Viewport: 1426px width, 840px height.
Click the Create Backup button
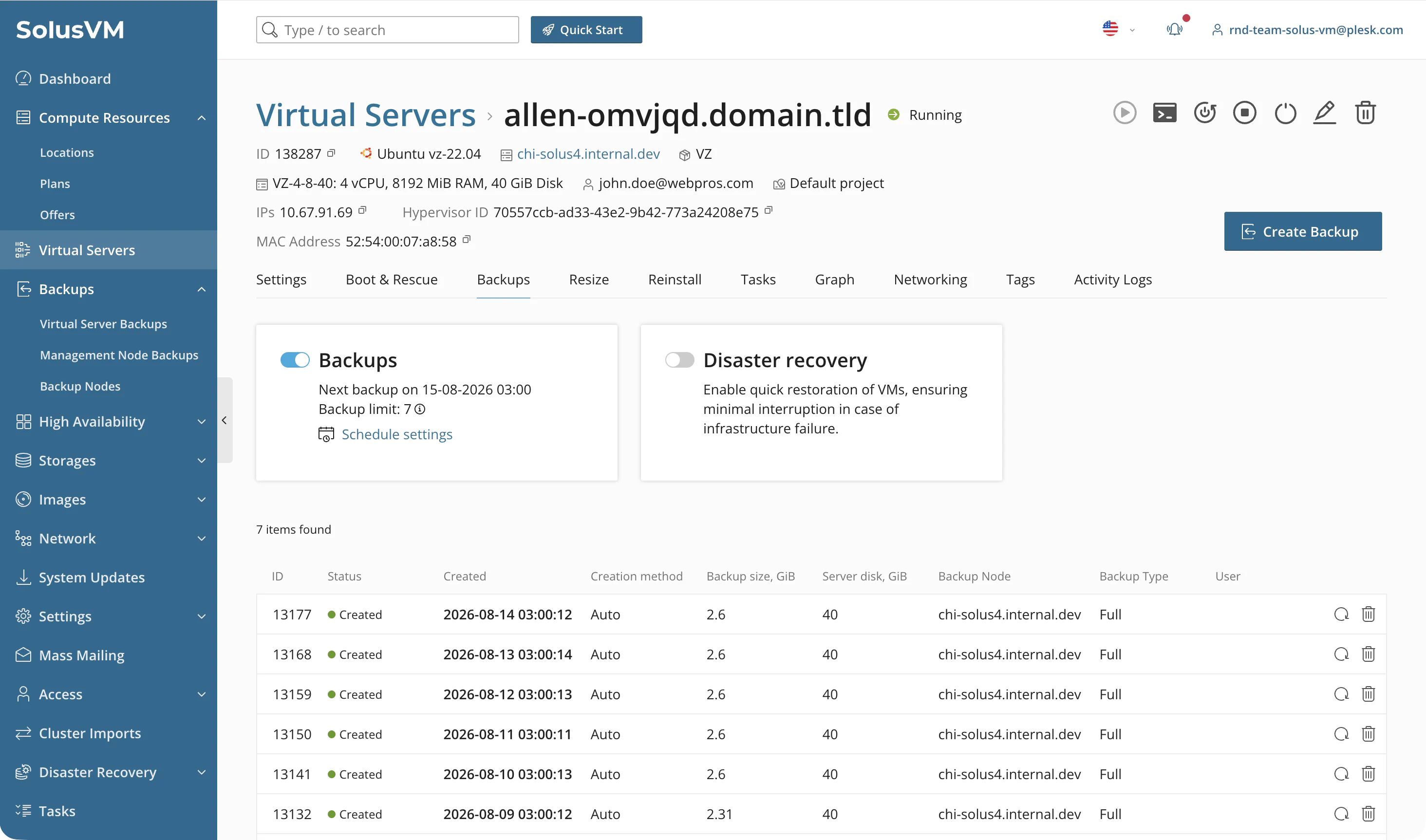pyautogui.click(x=1303, y=231)
